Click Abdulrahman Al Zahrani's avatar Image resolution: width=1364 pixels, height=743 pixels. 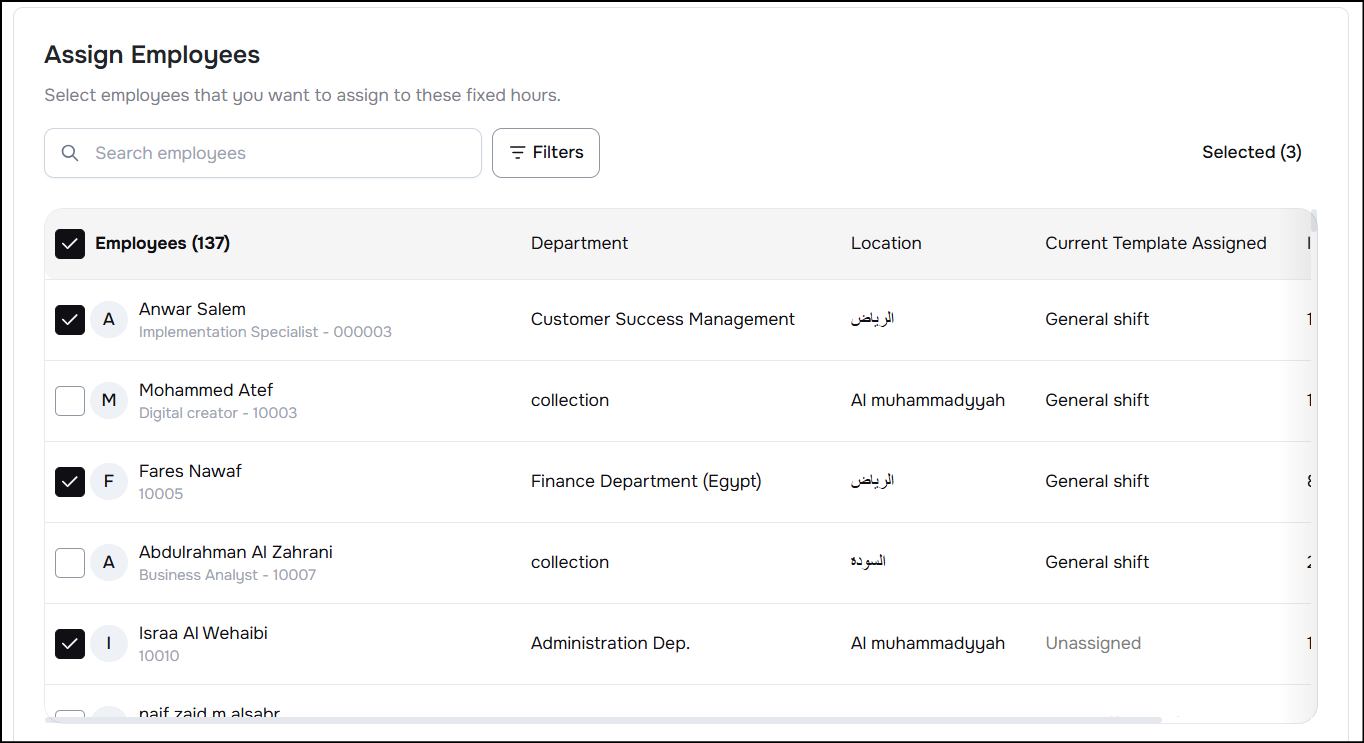(109, 563)
